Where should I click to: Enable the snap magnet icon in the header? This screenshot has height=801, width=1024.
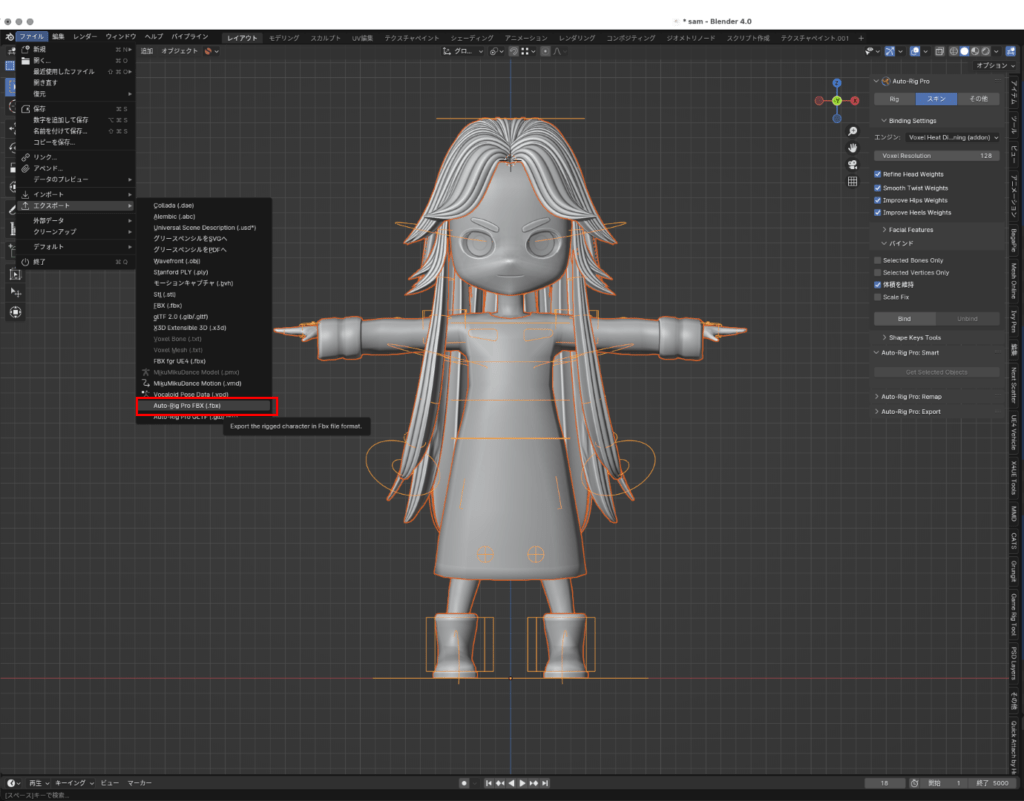[x=513, y=50]
